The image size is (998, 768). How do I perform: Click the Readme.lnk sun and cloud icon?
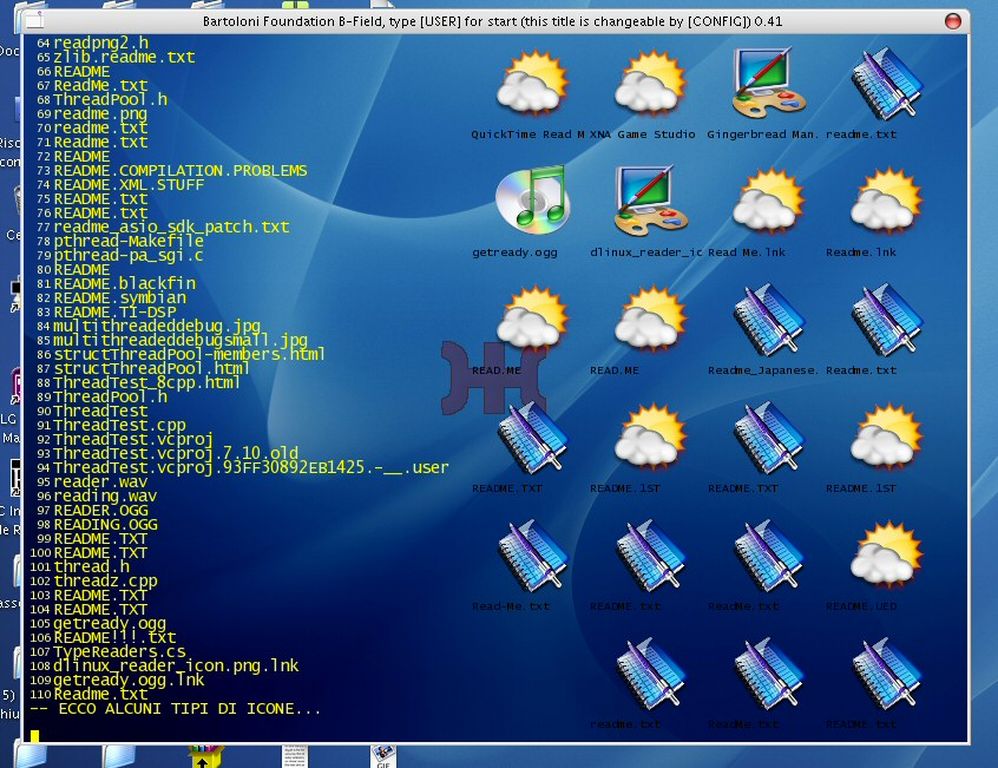pos(886,200)
